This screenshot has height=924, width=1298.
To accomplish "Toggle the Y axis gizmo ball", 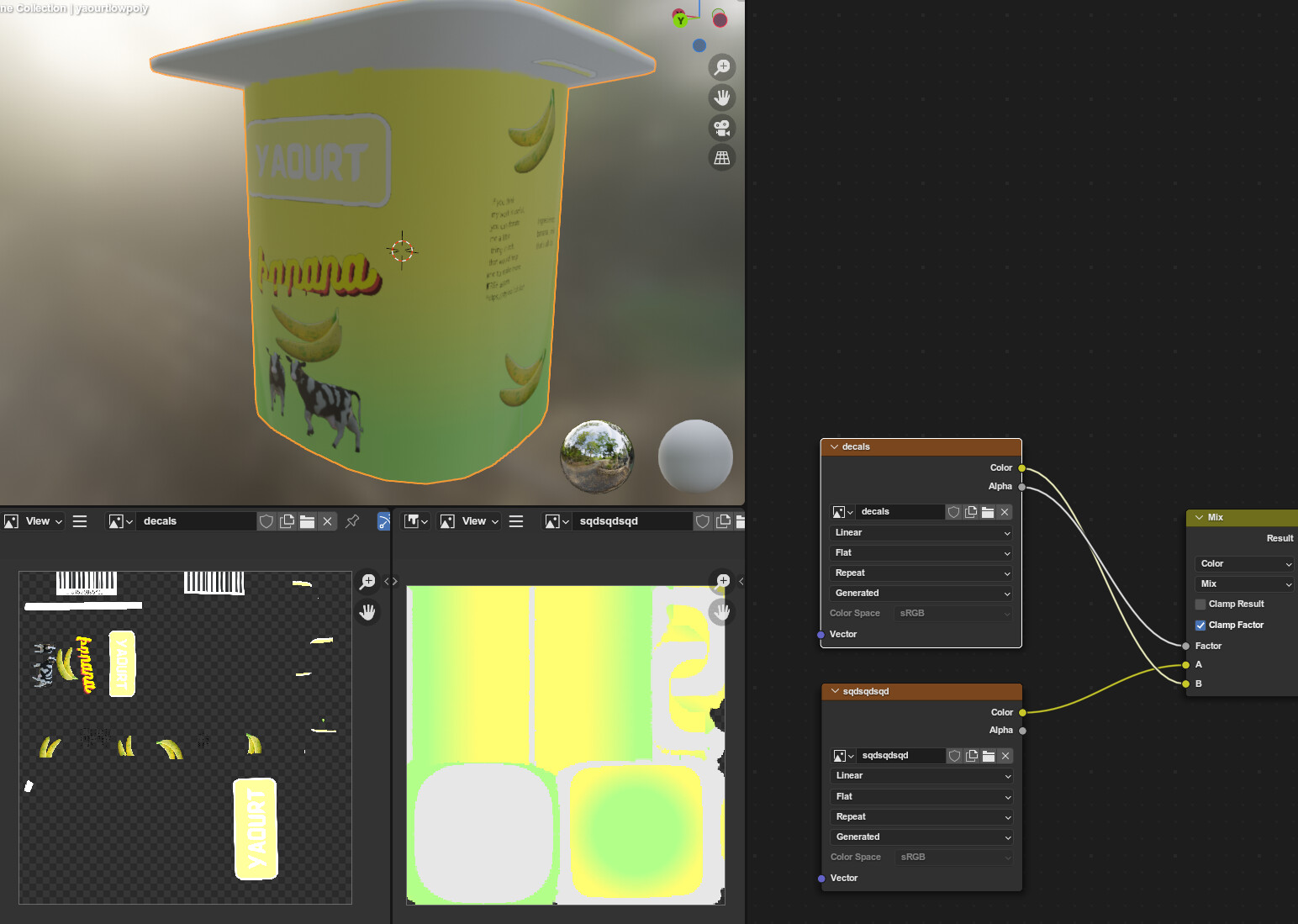I will pyautogui.click(x=680, y=18).
